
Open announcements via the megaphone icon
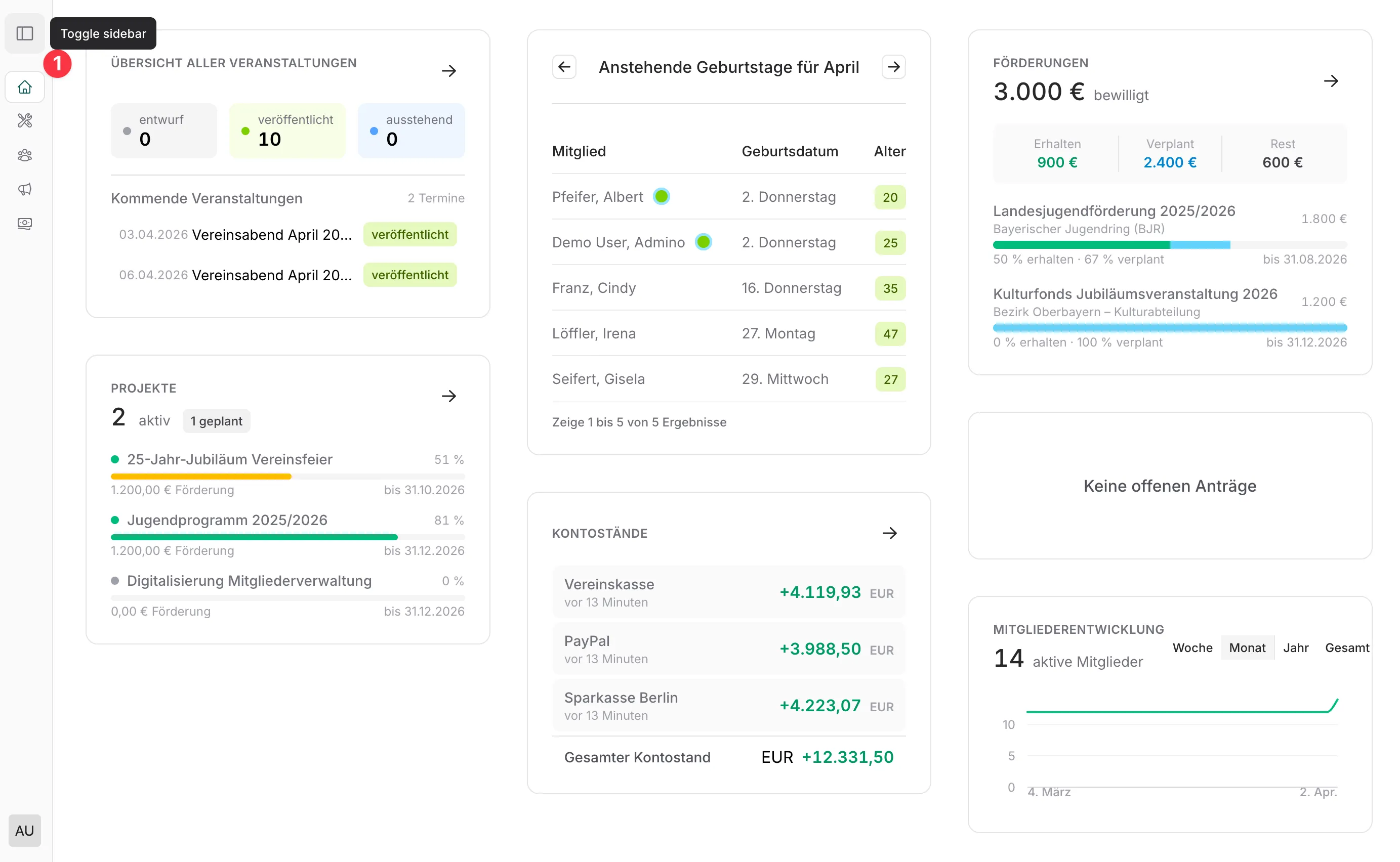click(x=24, y=189)
